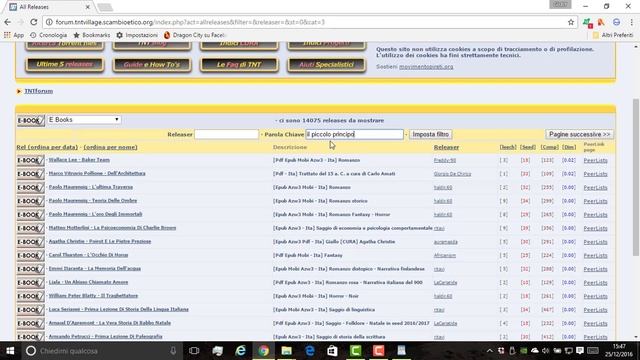This screenshot has height=360, width=640.
Task: Open Action Center notifications icon
Action: 580,351
